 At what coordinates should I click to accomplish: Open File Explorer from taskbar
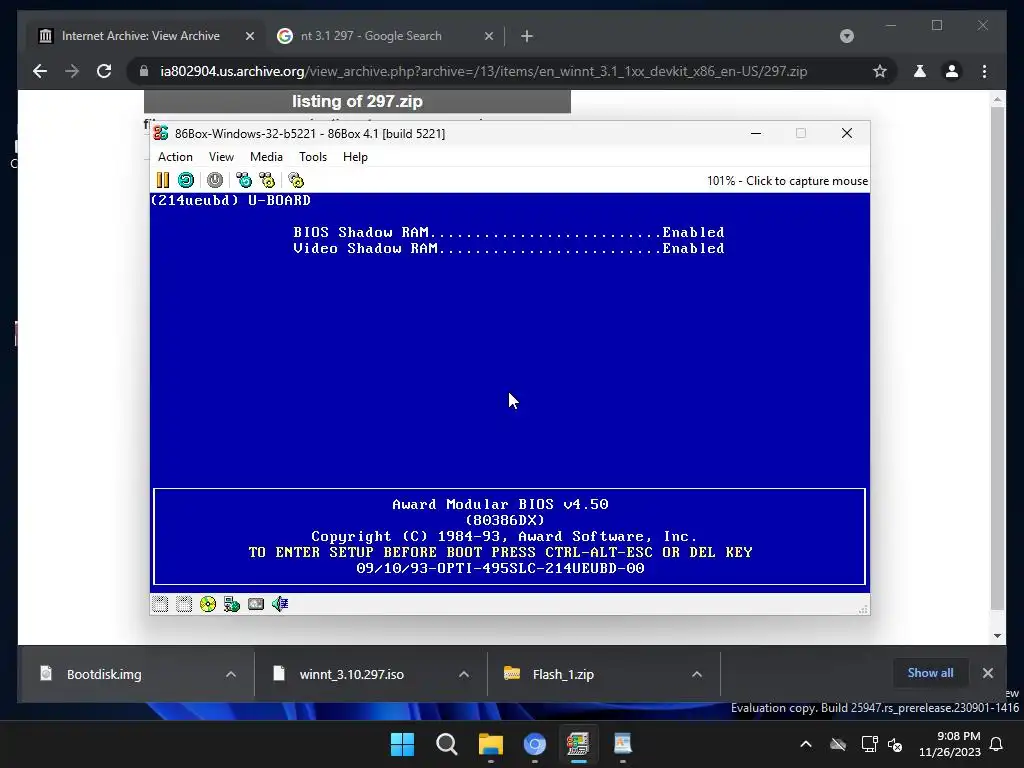490,744
